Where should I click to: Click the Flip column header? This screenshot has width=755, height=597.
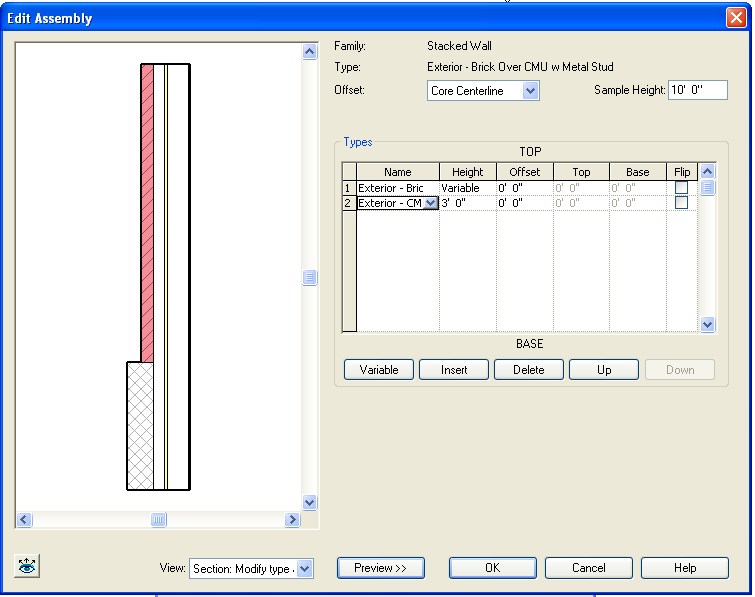click(x=682, y=172)
